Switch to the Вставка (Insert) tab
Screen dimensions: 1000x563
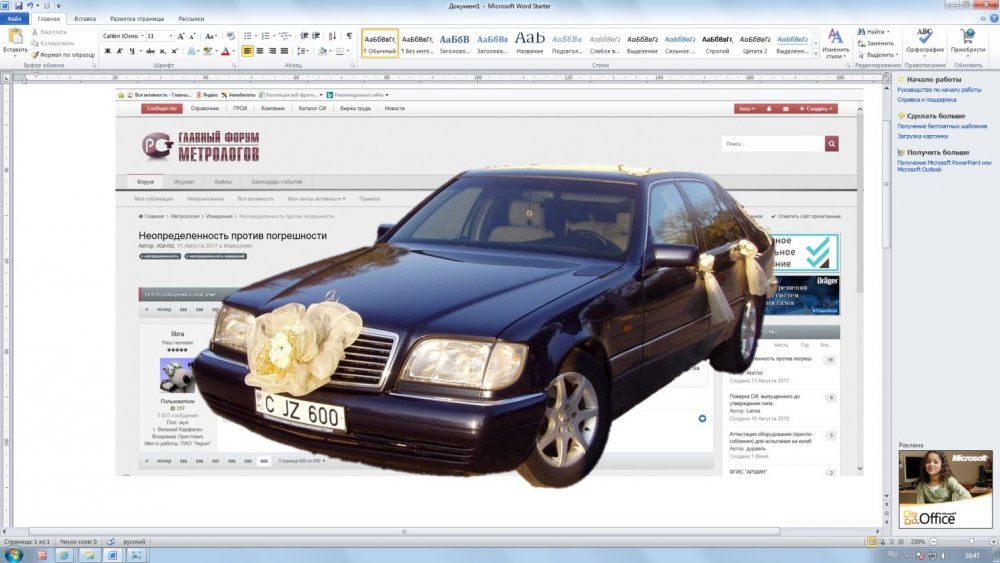pos(85,18)
